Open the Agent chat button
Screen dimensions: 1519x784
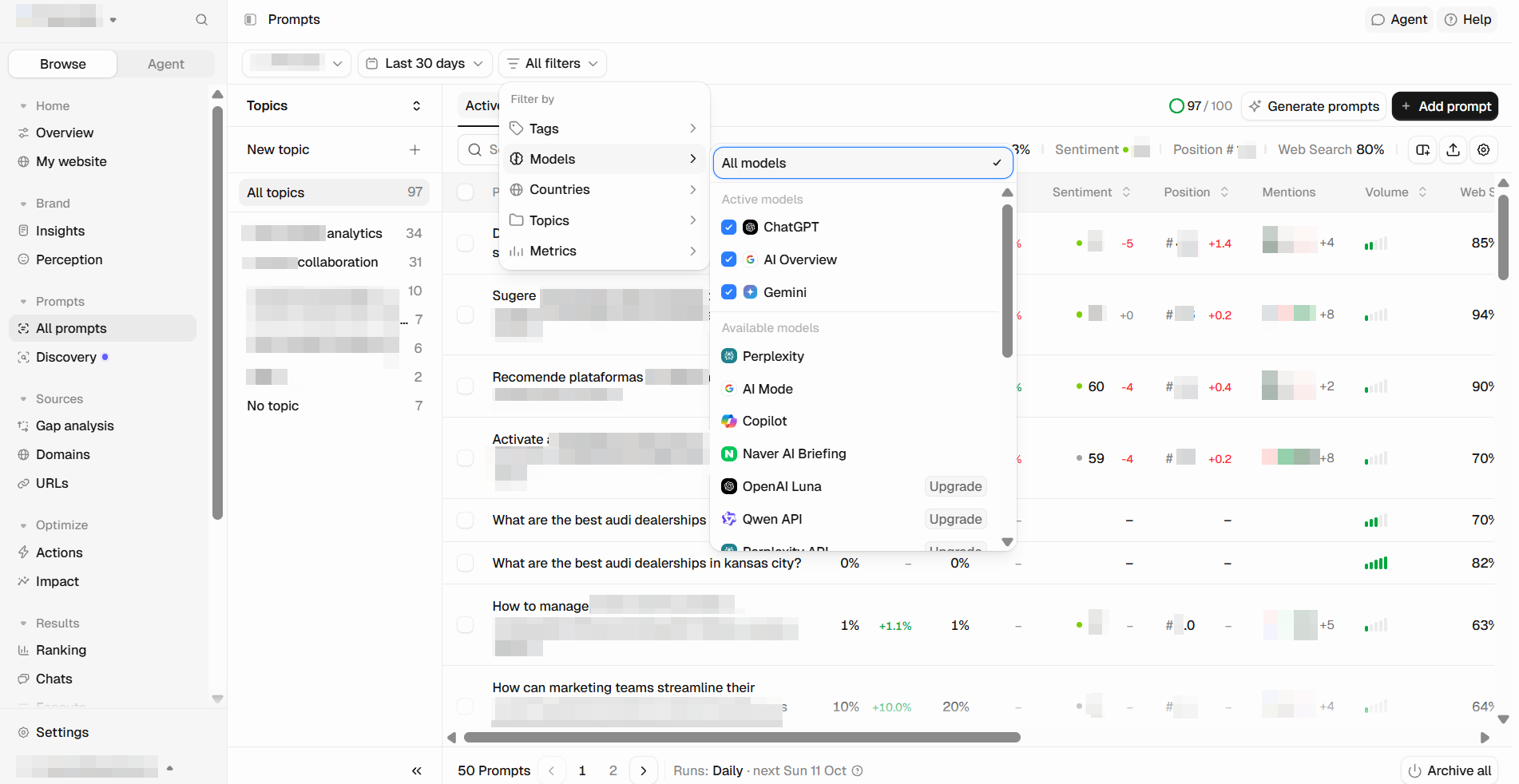[1399, 20]
